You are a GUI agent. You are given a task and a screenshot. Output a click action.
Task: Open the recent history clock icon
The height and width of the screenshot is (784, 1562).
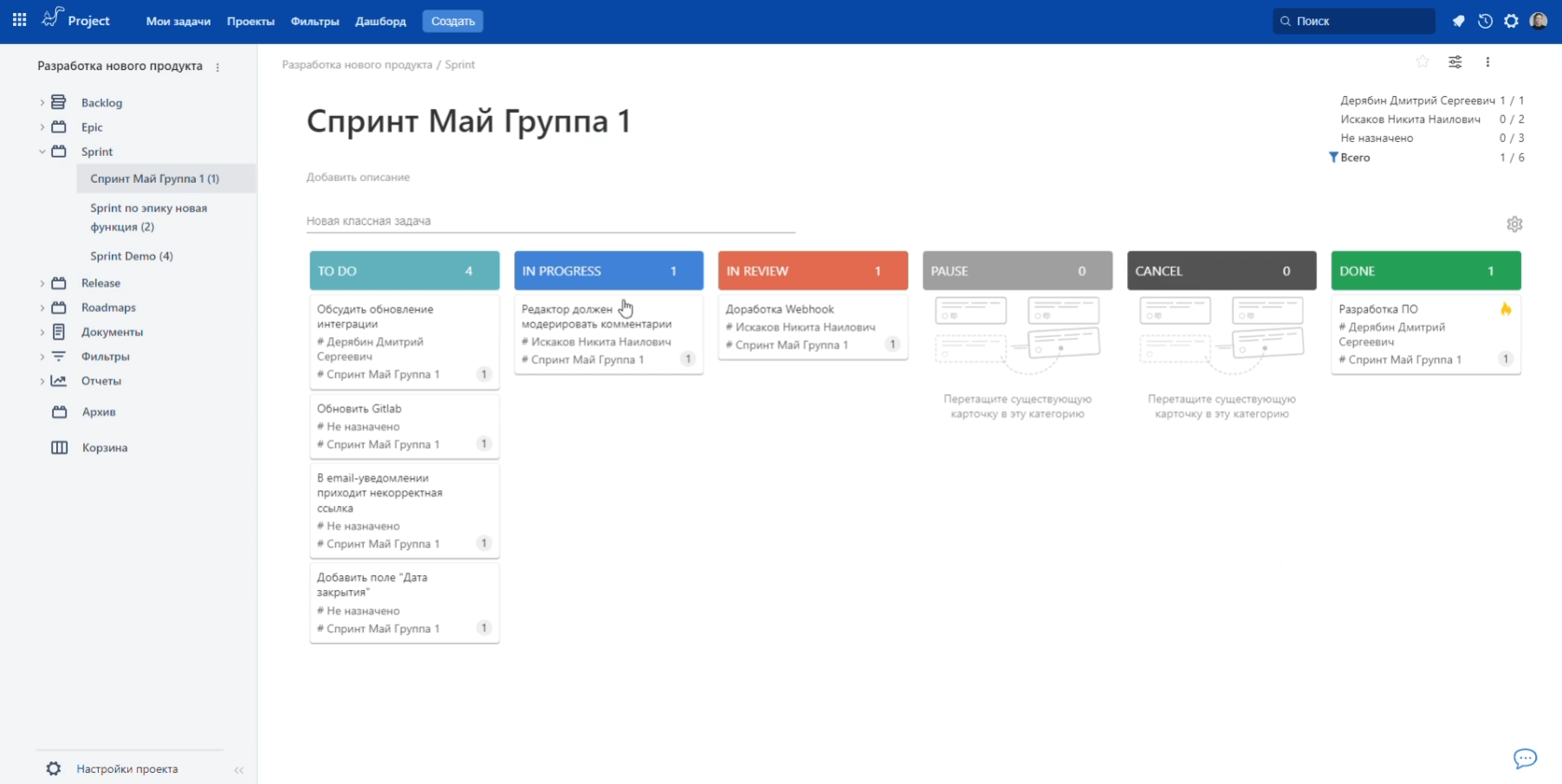click(x=1485, y=21)
